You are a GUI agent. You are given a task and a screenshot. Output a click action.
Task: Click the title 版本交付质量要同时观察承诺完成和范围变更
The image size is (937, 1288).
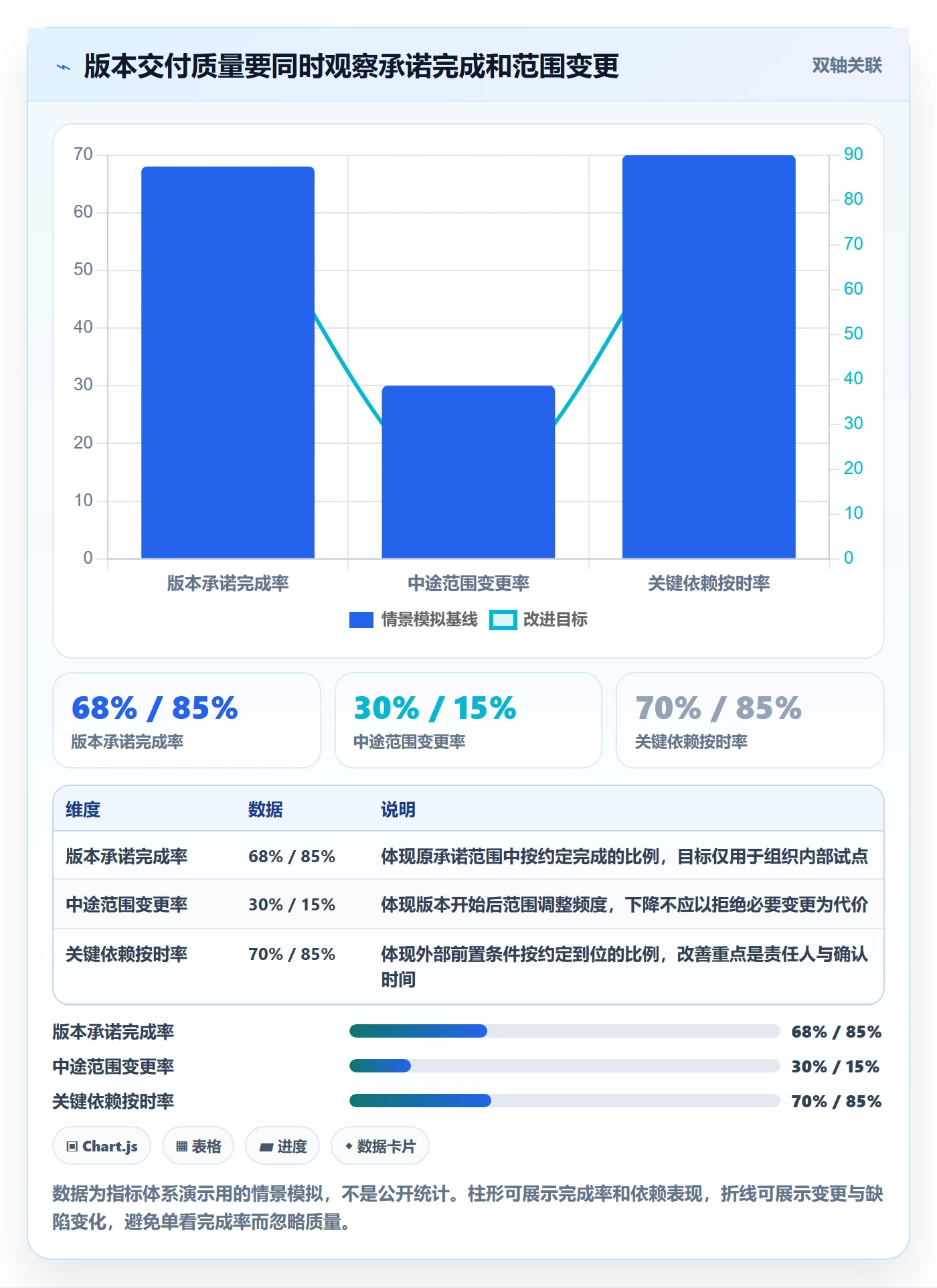351,66
